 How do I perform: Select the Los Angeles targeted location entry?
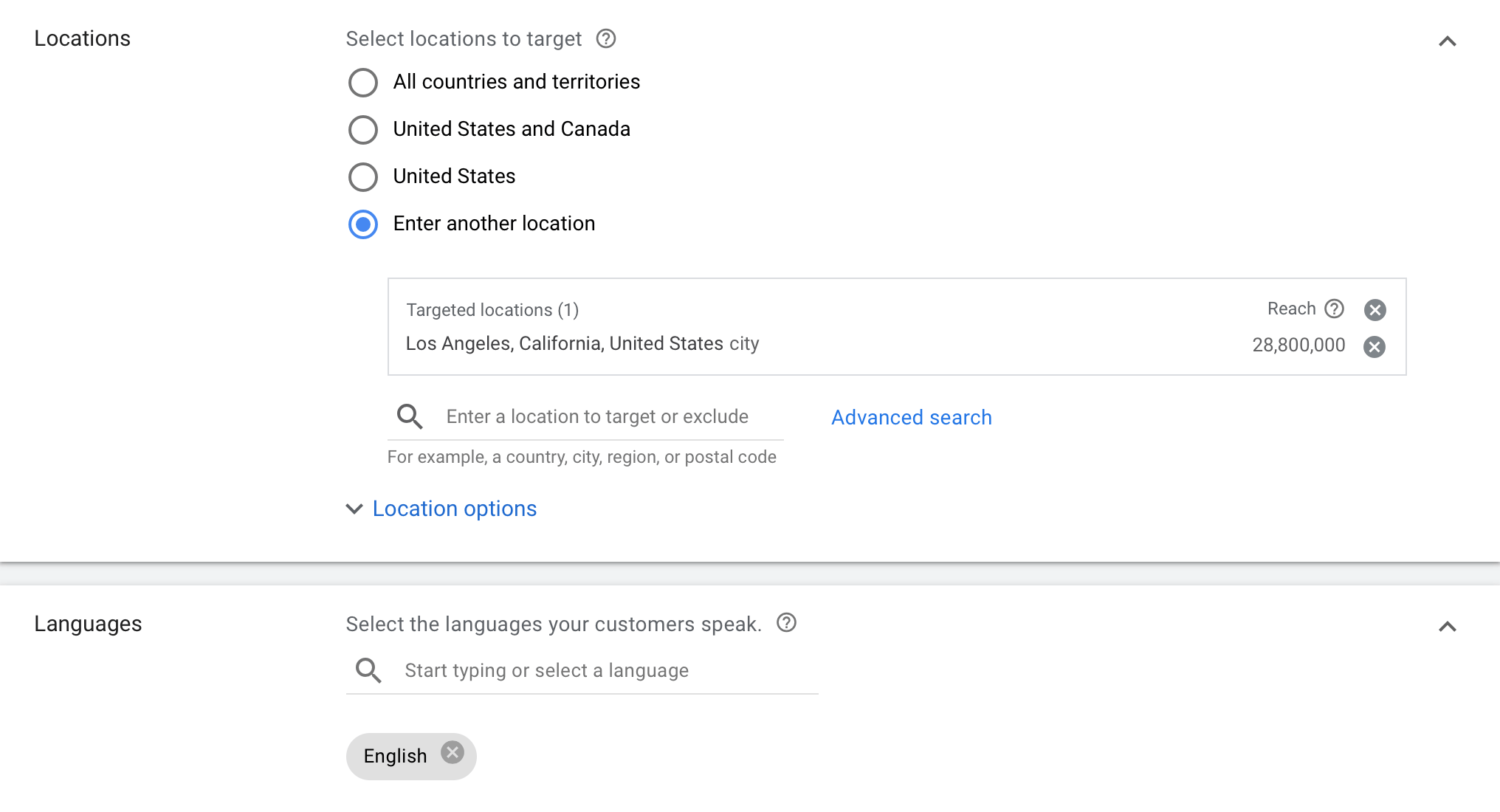point(582,343)
